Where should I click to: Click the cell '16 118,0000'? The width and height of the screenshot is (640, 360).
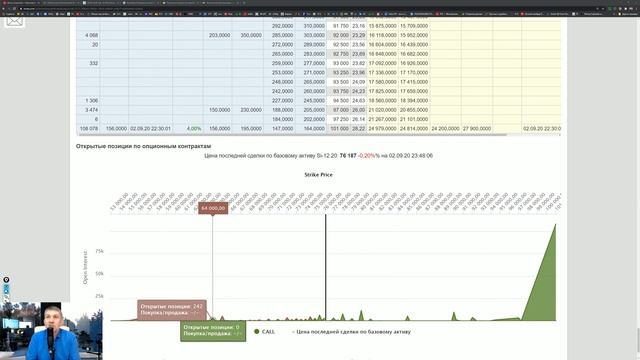coord(382,35)
